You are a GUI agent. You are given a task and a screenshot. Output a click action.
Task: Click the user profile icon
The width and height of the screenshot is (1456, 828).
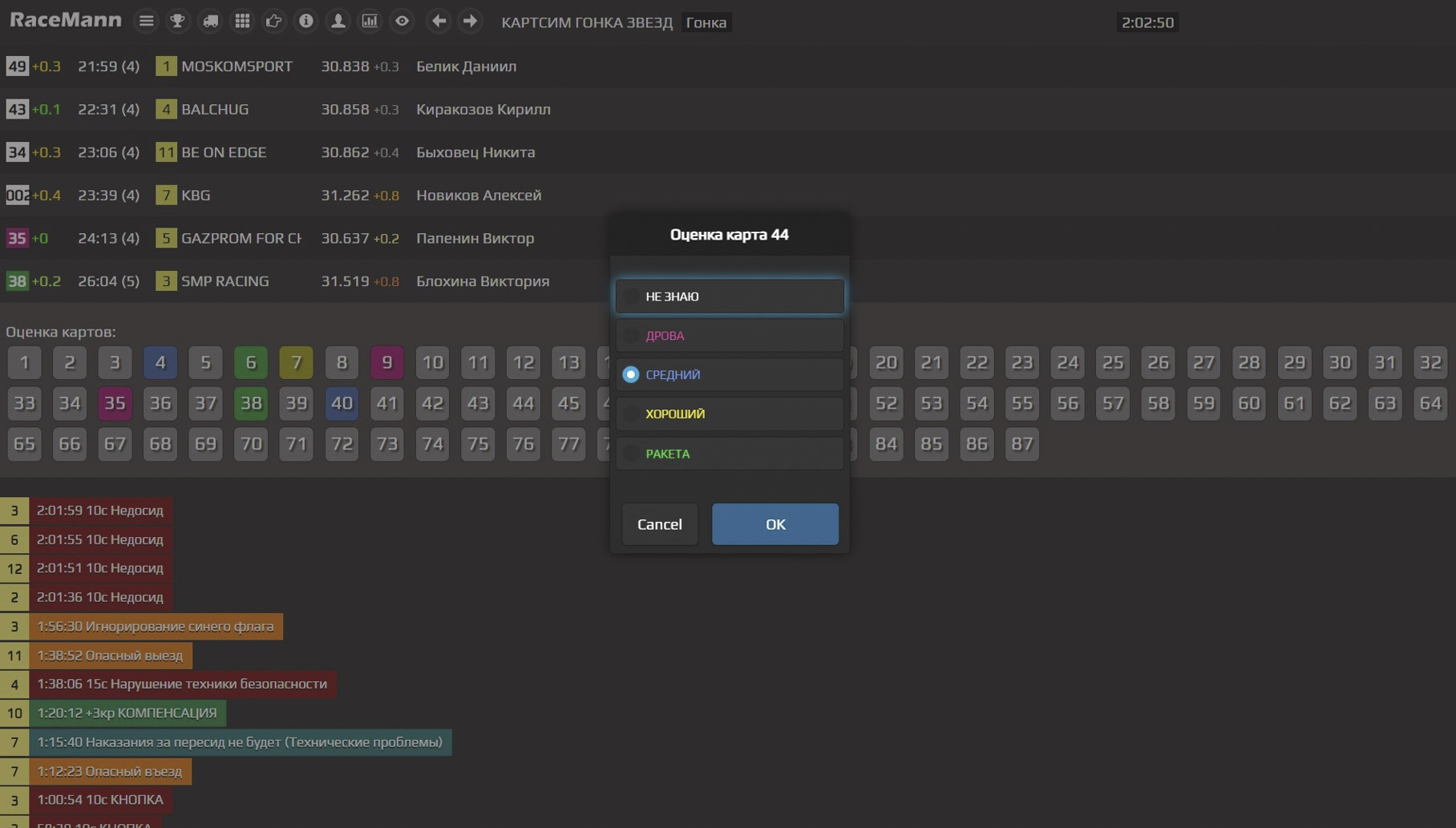coord(338,22)
